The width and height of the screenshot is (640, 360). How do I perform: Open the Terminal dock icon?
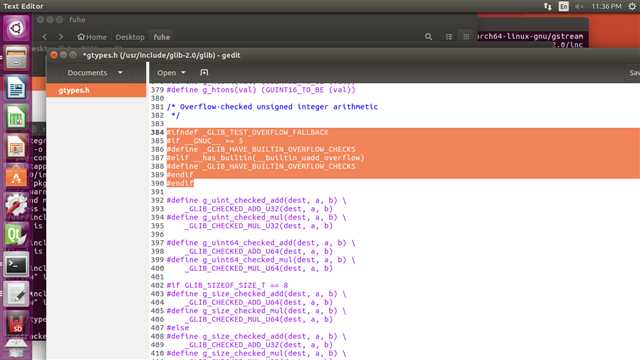point(16,265)
